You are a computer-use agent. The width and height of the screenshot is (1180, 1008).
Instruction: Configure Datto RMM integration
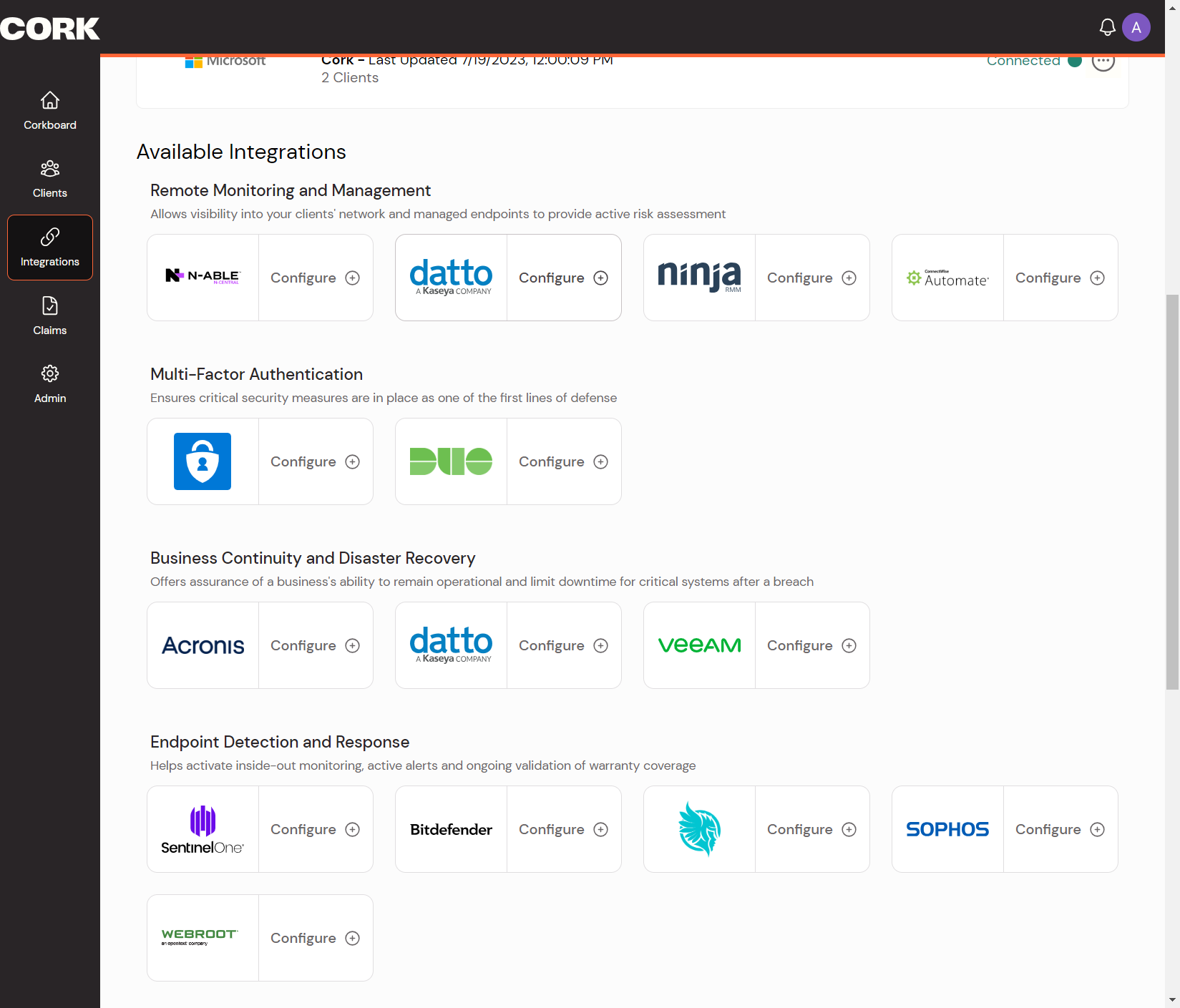coord(563,278)
